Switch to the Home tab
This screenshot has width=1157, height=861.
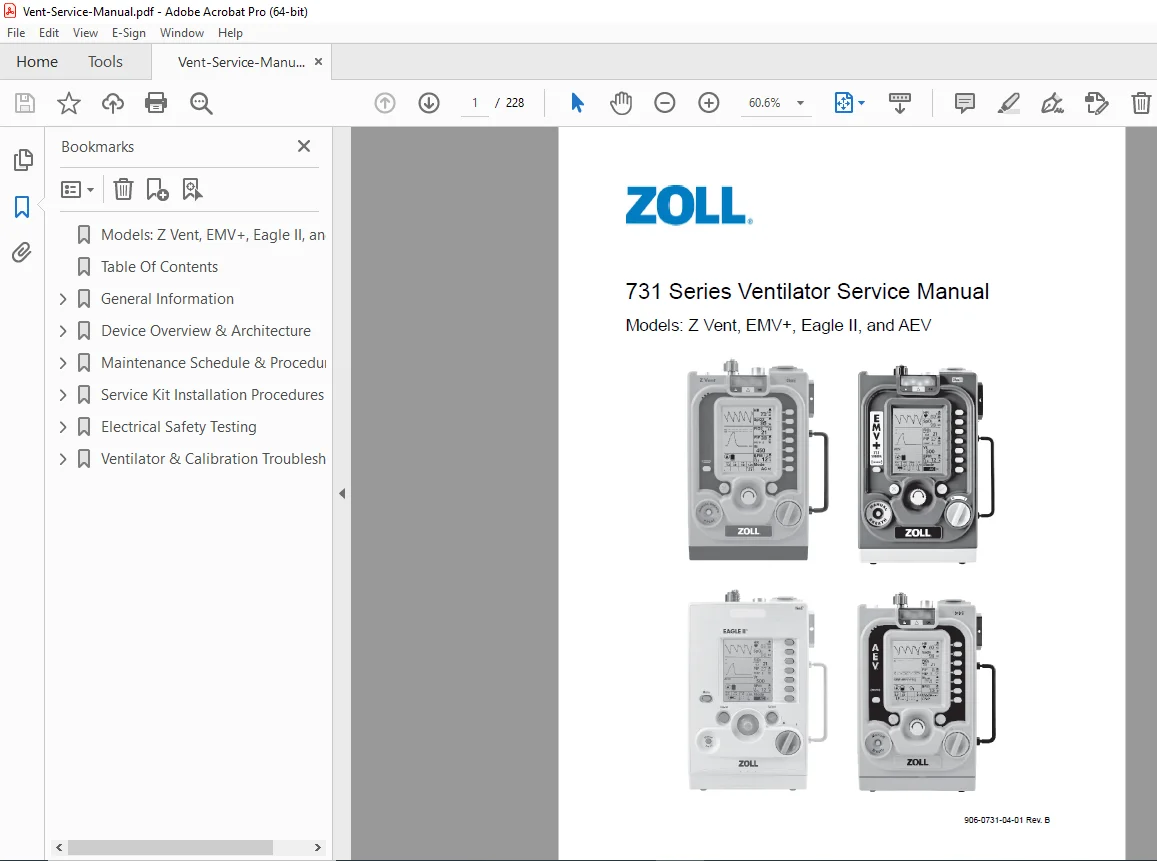tap(37, 62)
